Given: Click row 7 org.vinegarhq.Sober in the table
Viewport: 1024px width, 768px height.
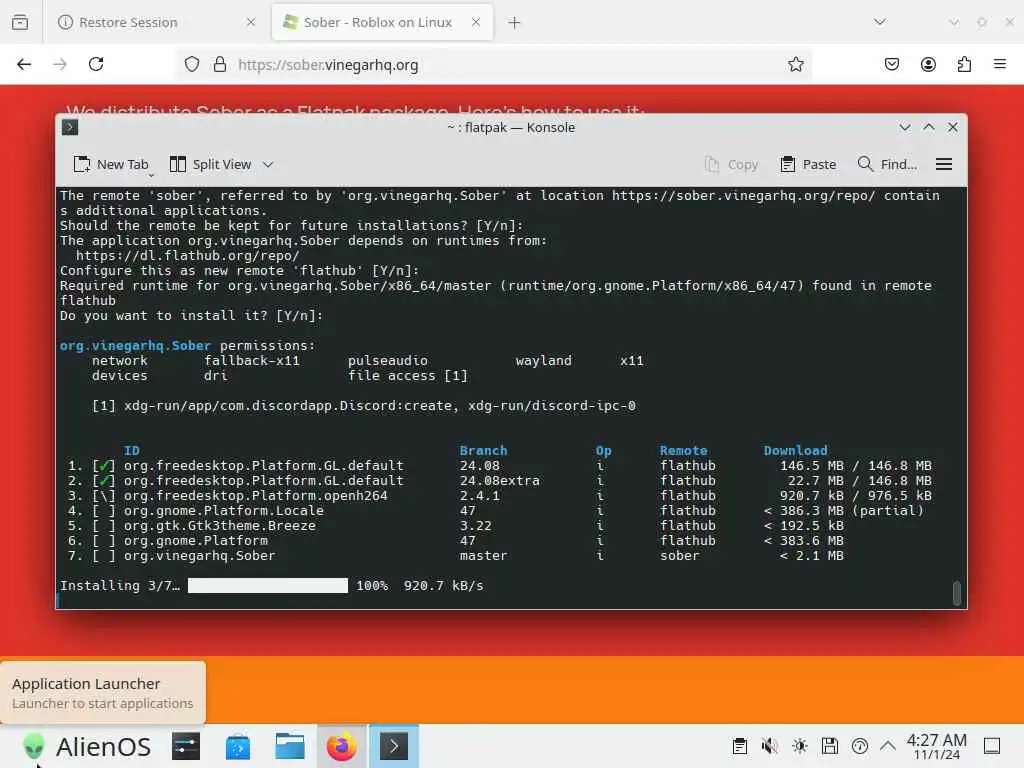Looking at the screenshot, I should tap(199, 556).
